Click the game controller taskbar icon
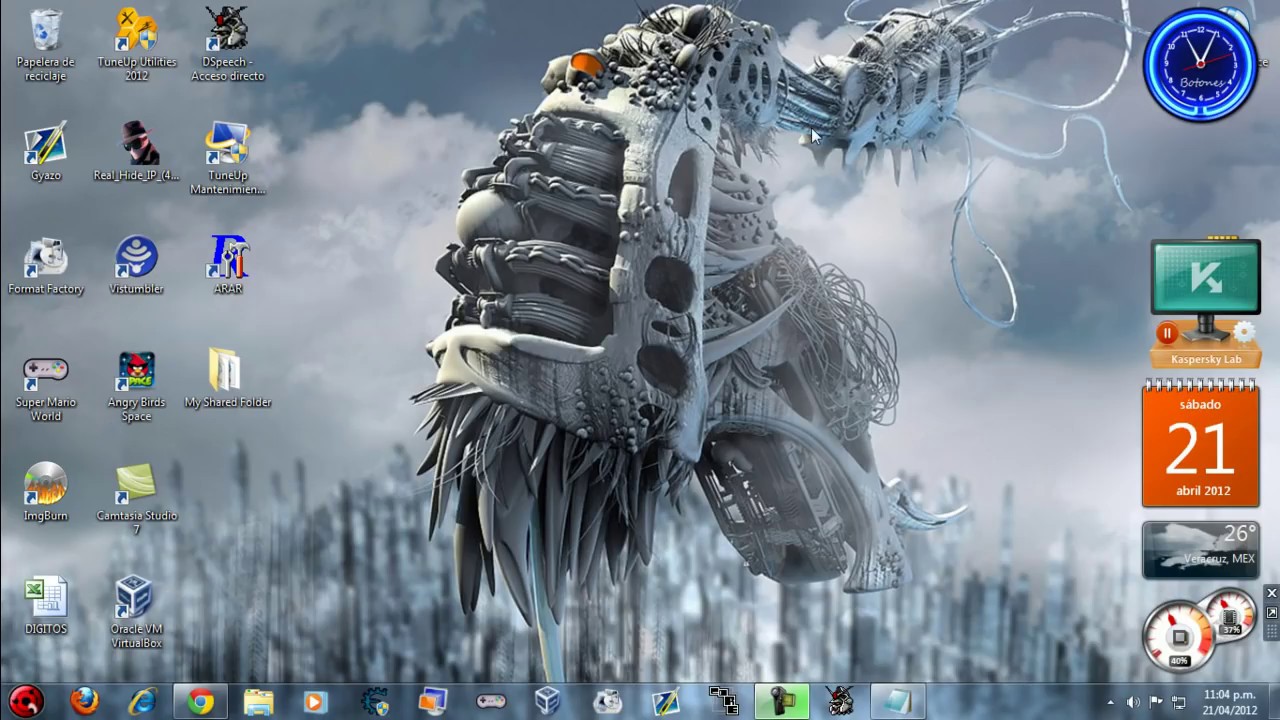This screenshot has height=720, width=1280. [490, 701]
